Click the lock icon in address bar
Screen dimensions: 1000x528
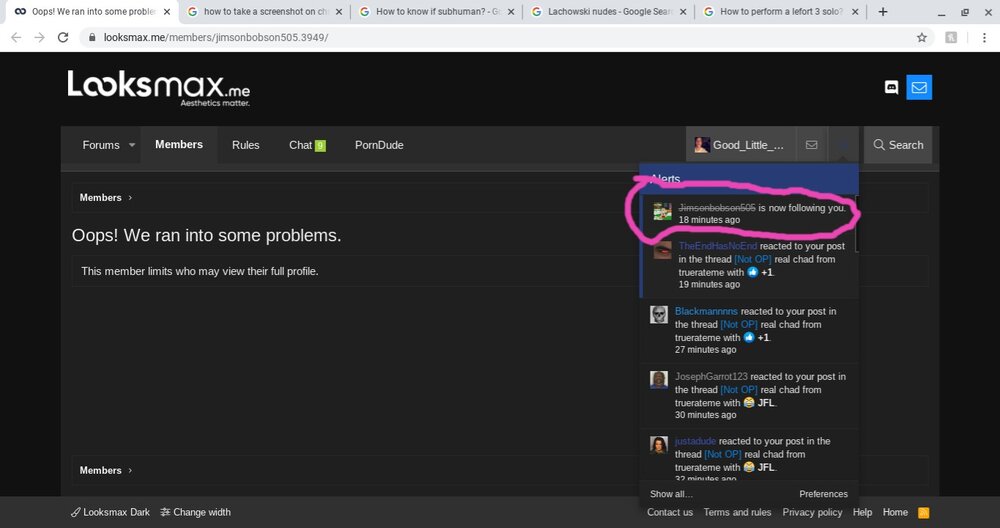pos(92,38)
